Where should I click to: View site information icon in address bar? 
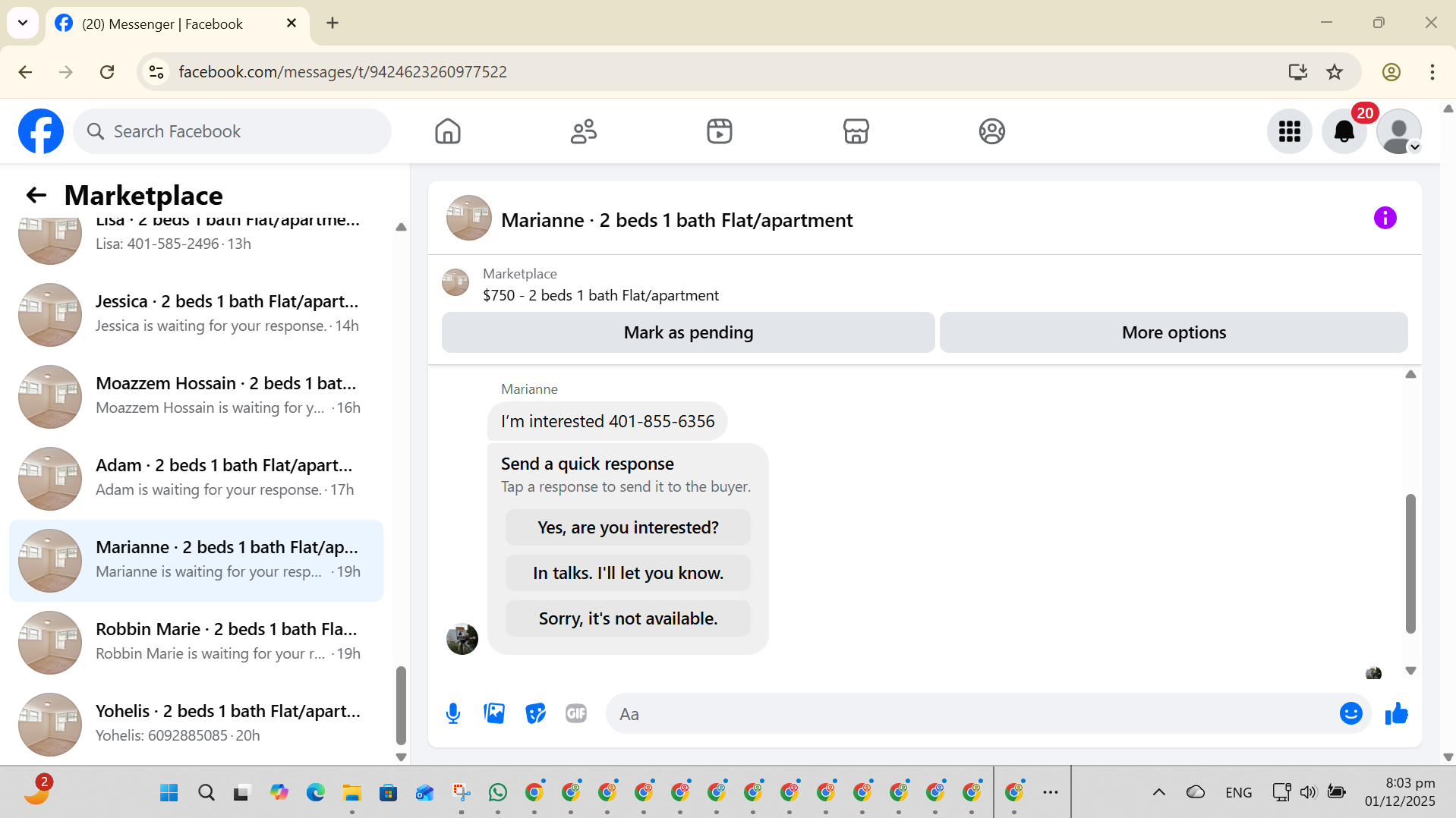coord(156,72)
